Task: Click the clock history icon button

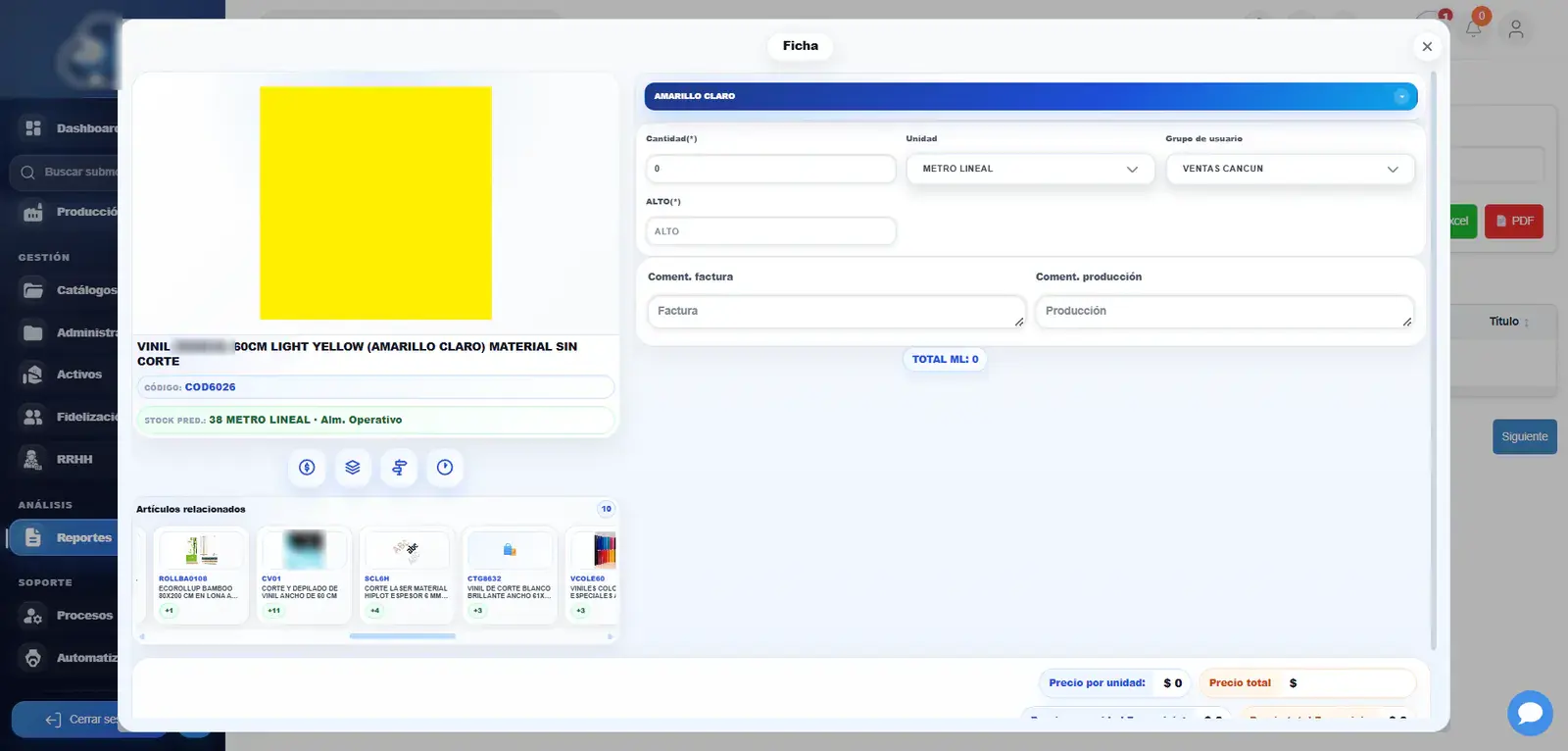Action: click(445, 468)
